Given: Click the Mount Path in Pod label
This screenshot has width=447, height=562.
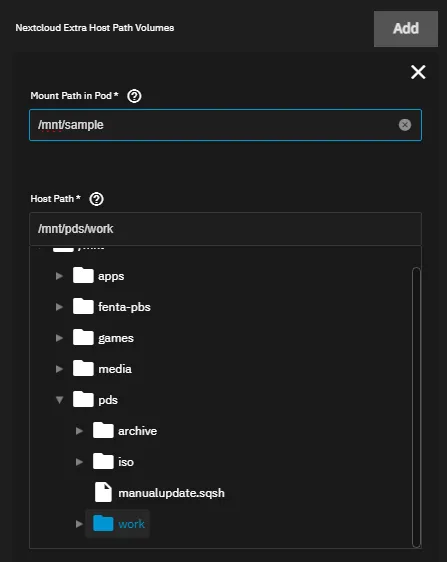Looking at the screenshot, I should (x=74, y=96).
